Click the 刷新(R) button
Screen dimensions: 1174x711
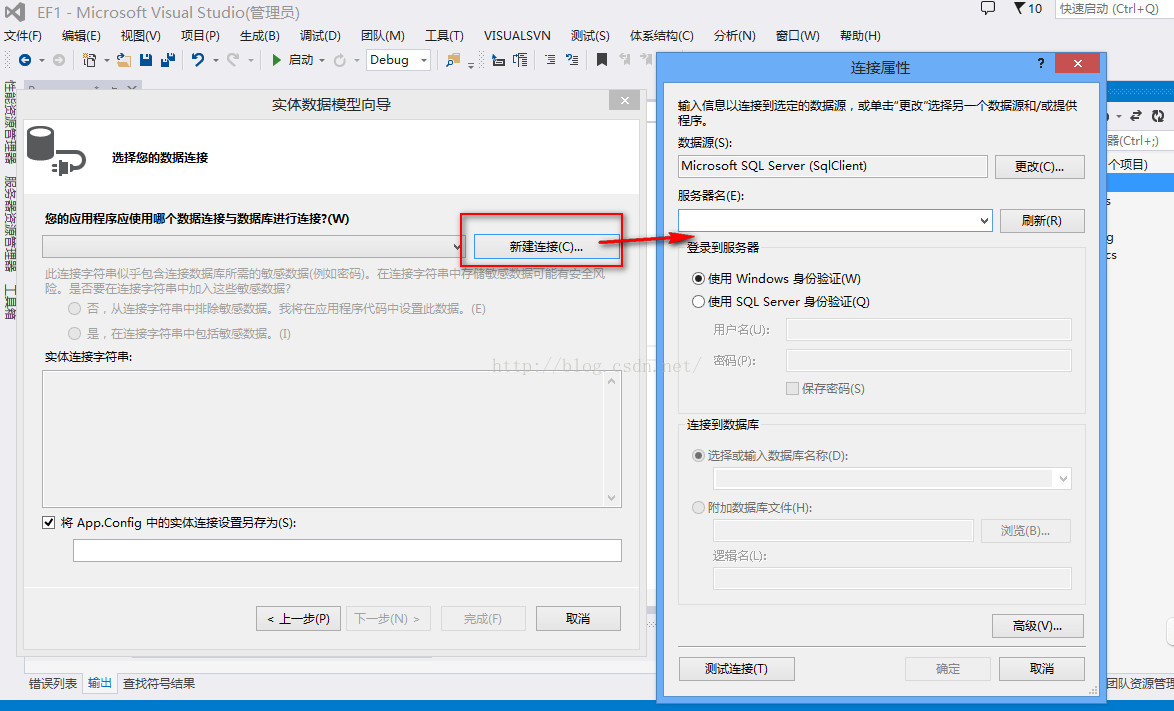1041,221
